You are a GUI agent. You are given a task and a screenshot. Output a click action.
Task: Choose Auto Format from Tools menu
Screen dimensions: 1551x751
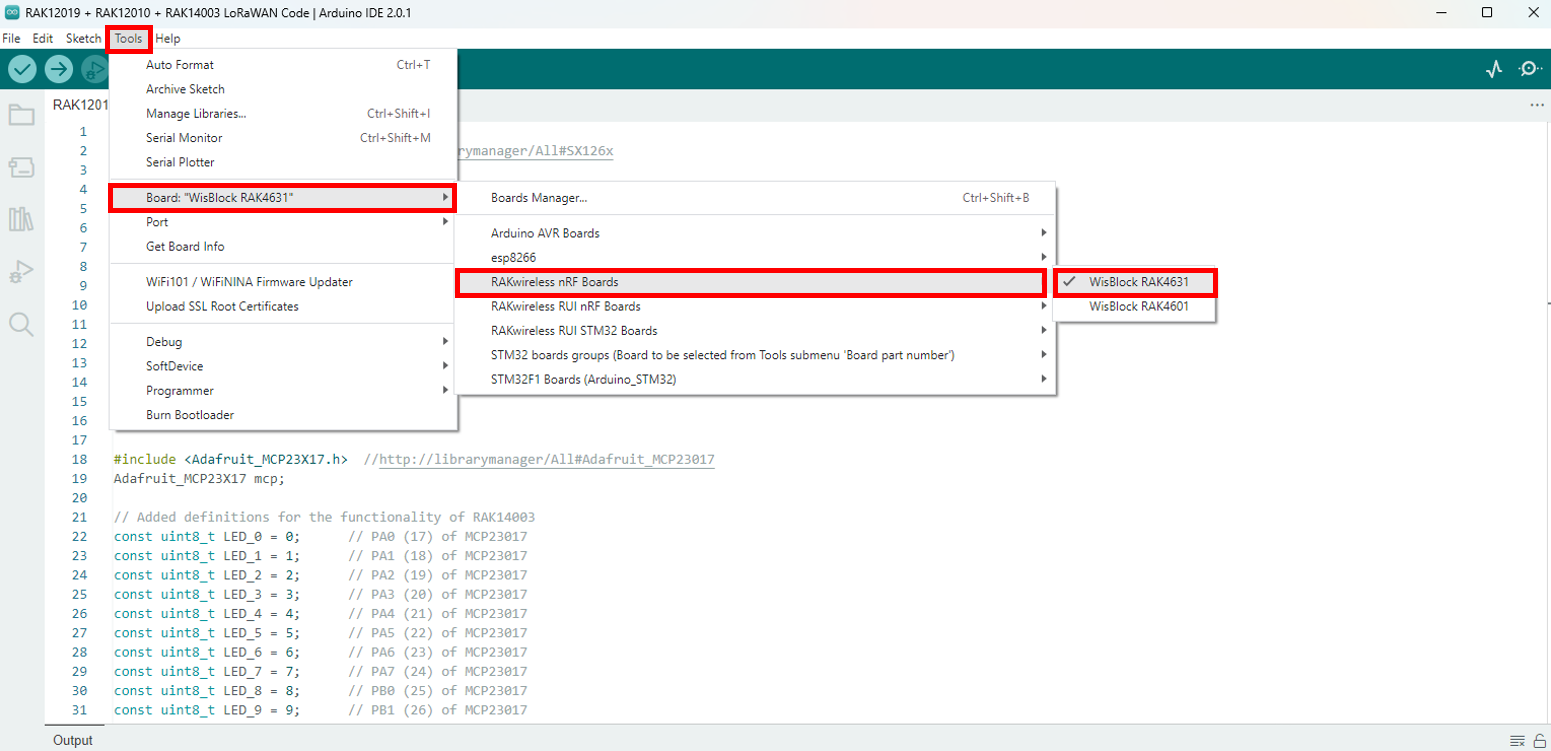point(283,65)
